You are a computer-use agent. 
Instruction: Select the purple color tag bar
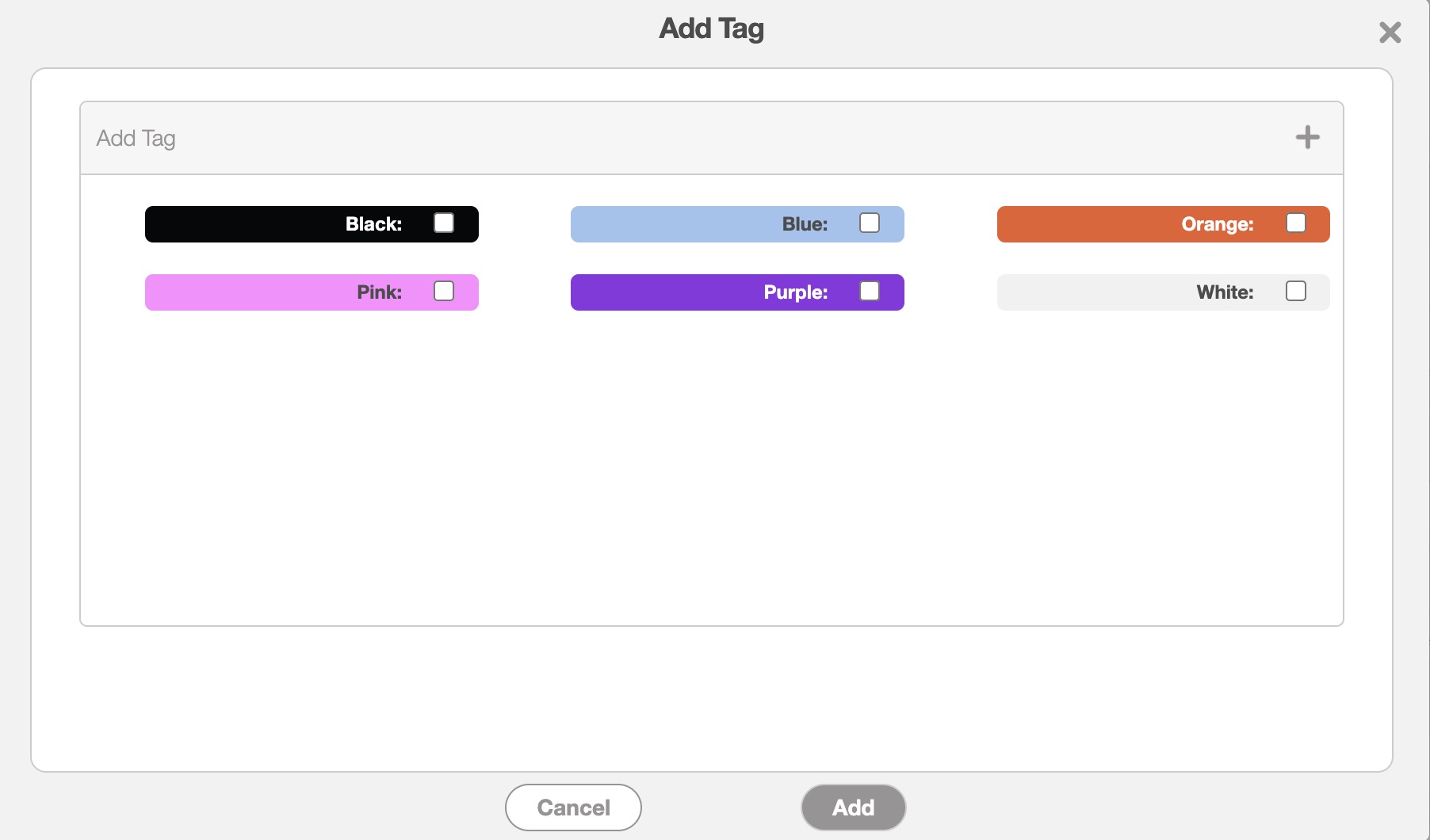click(666, 292)
